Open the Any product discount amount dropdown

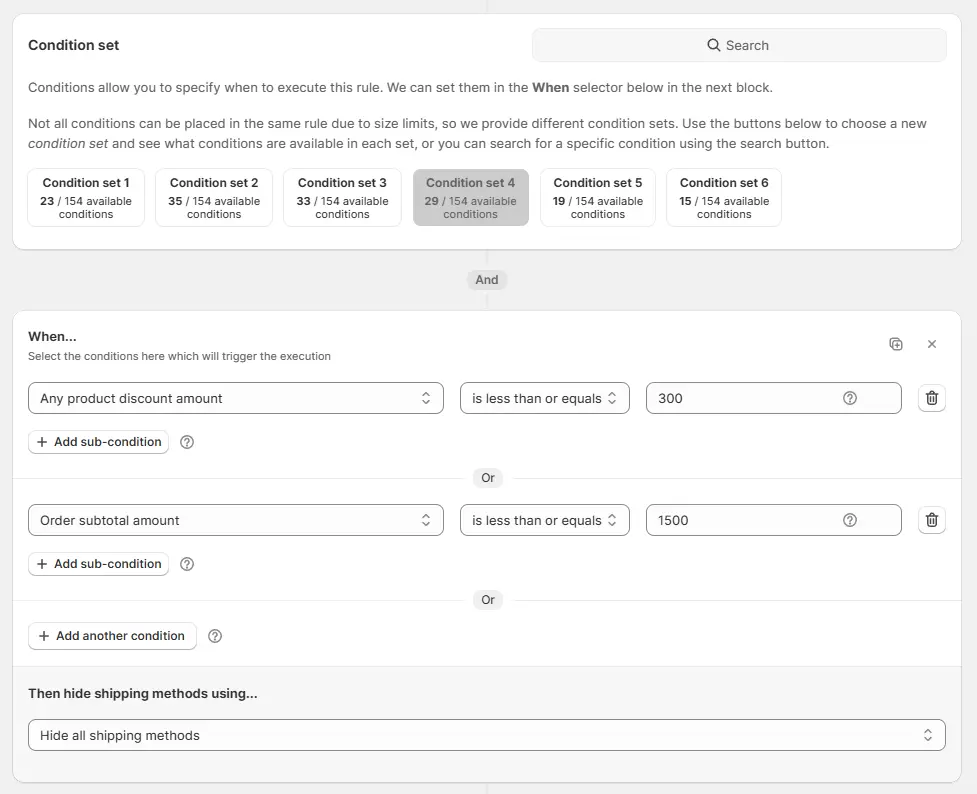[236, 398]
